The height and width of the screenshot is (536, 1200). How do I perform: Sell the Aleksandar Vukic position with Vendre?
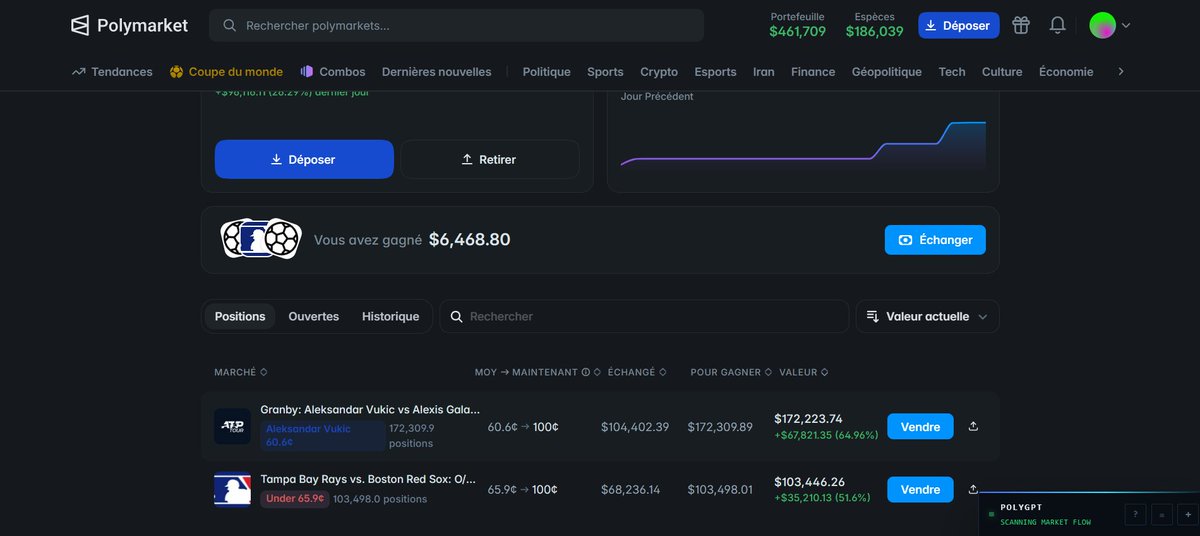coord(920,427)
